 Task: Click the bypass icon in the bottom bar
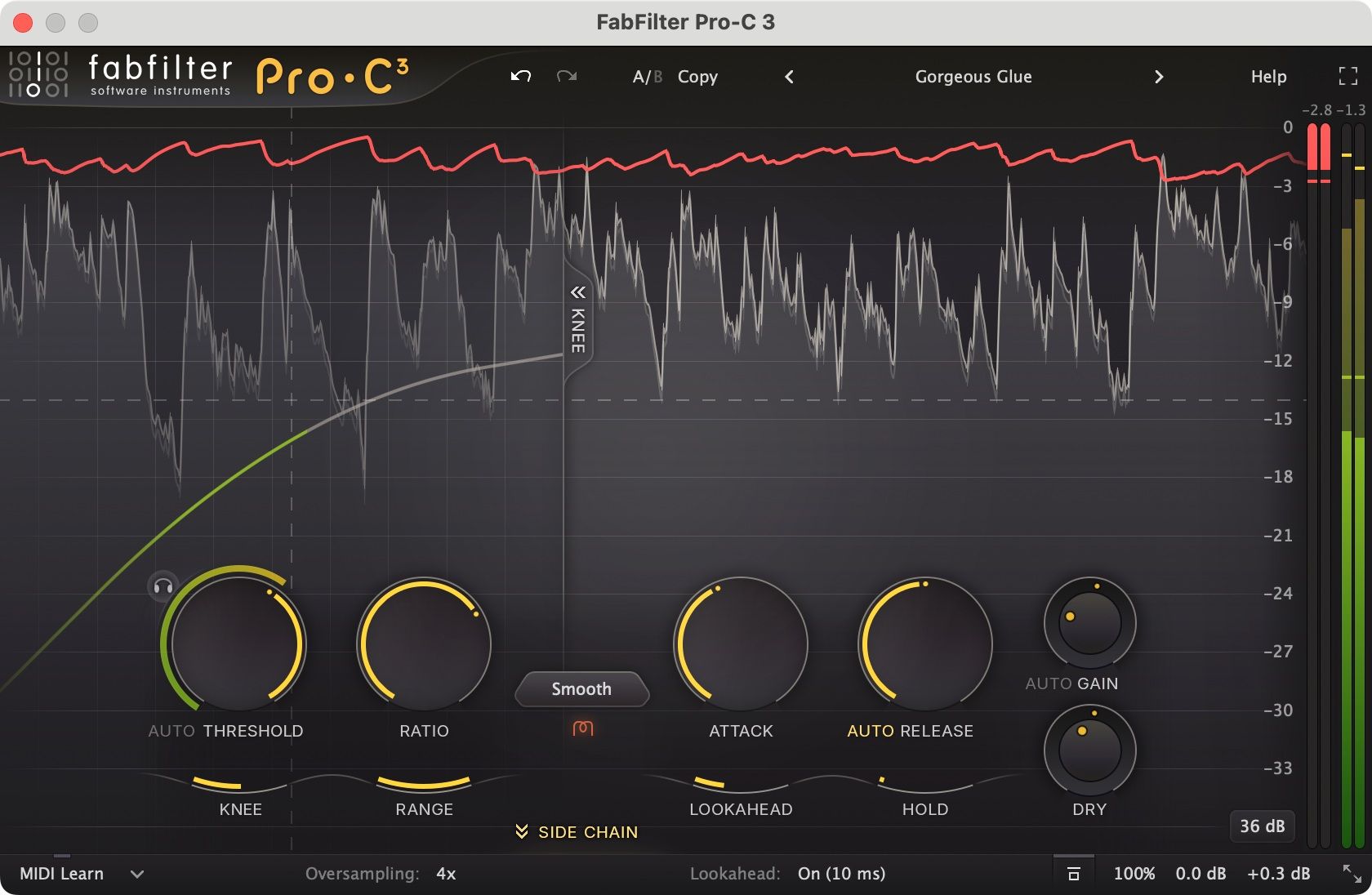pyautogui.click(x=1075, y=873)
